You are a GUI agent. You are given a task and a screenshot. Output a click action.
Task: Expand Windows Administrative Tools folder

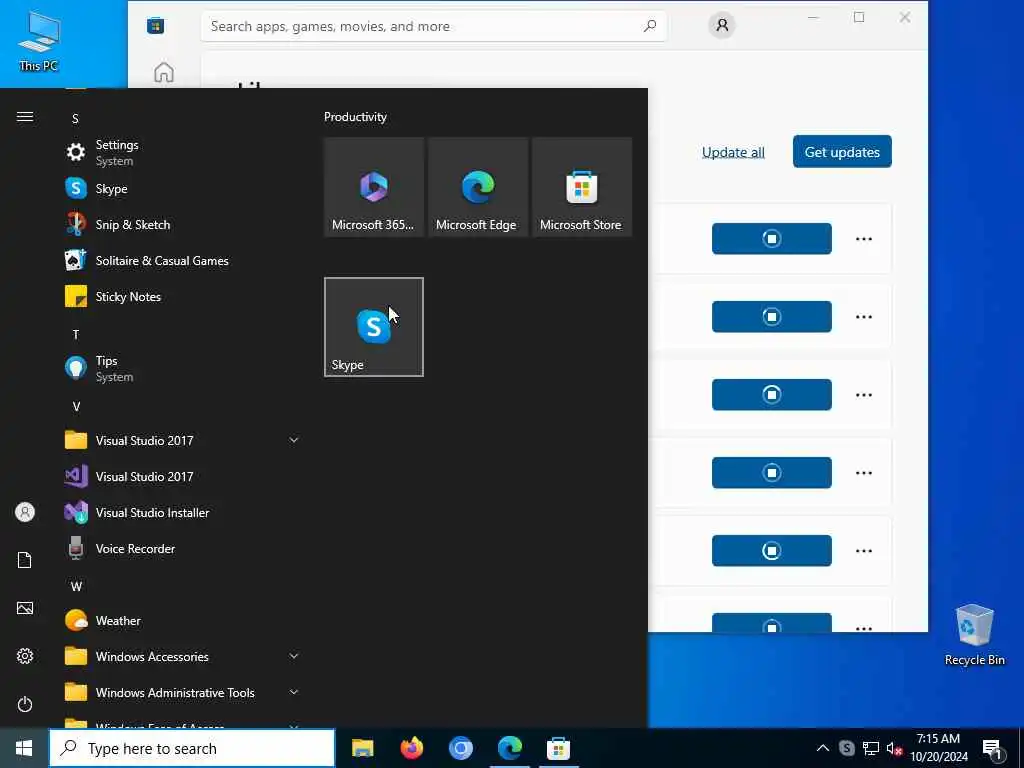[182, 693]
